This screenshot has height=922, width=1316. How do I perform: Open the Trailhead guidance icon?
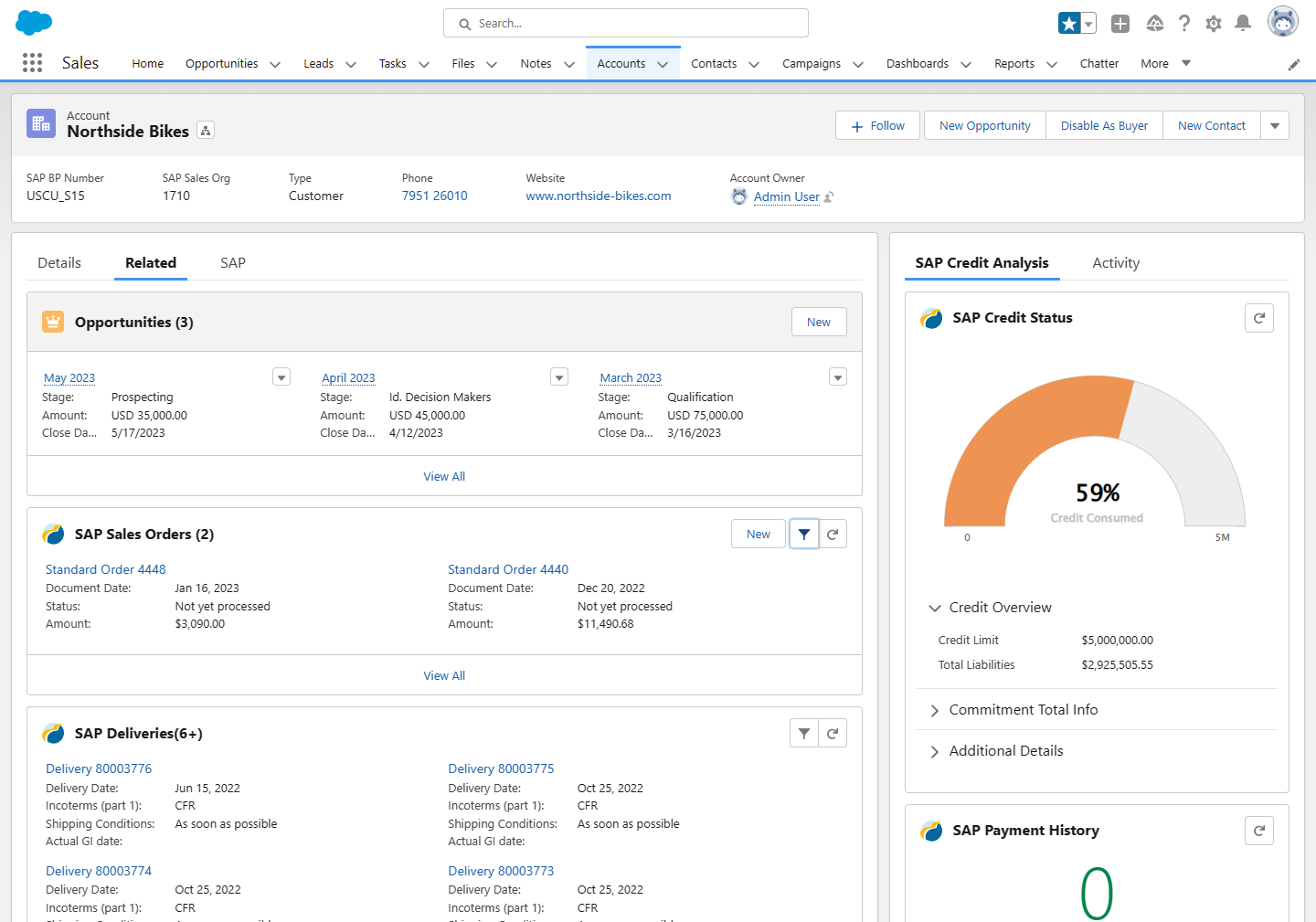pos(1155,24)
